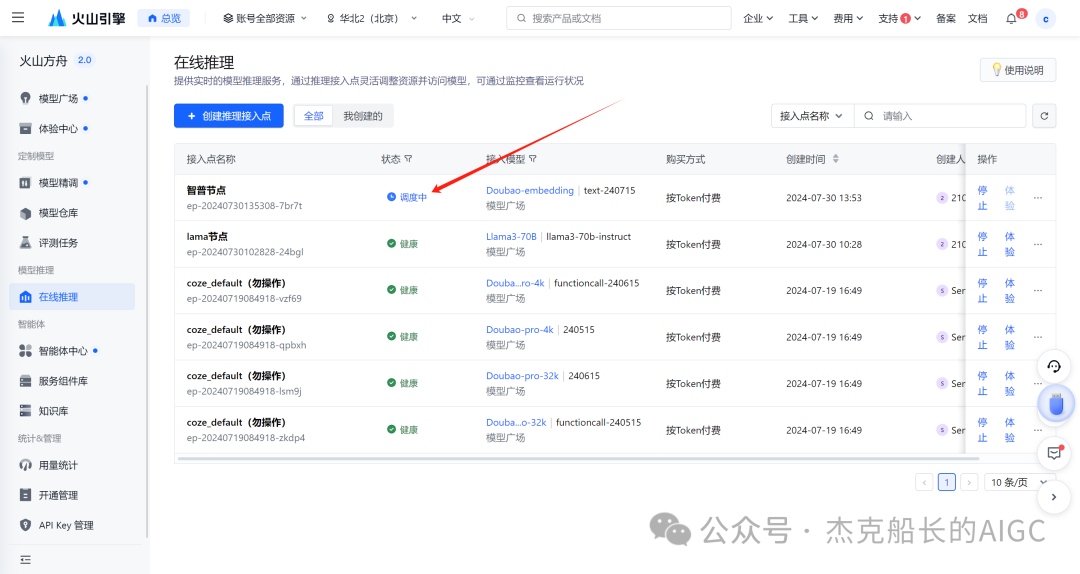Click 停止 for 智普节点 row
The height and width of the screenshot is (574, 1080).
[x=982, y=198]
